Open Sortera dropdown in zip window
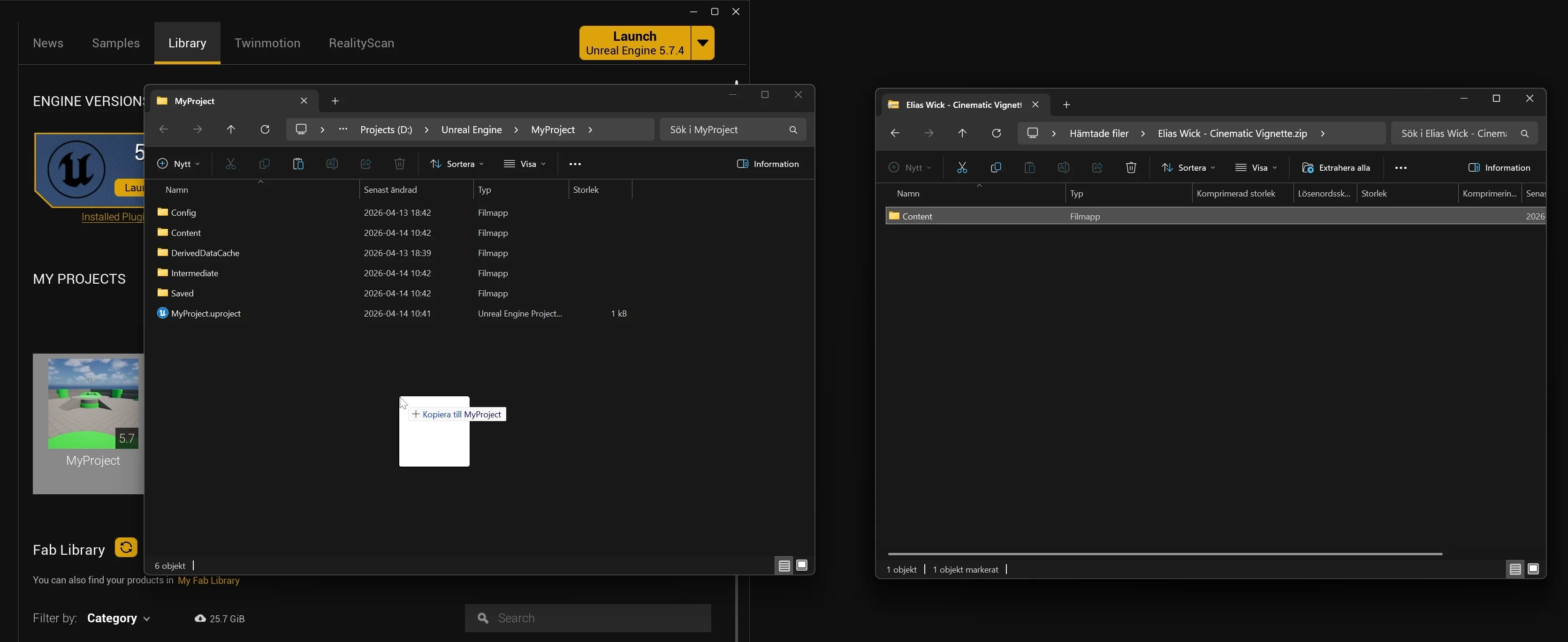Viewport: 1568px width, 642px height. point(1188,167)
